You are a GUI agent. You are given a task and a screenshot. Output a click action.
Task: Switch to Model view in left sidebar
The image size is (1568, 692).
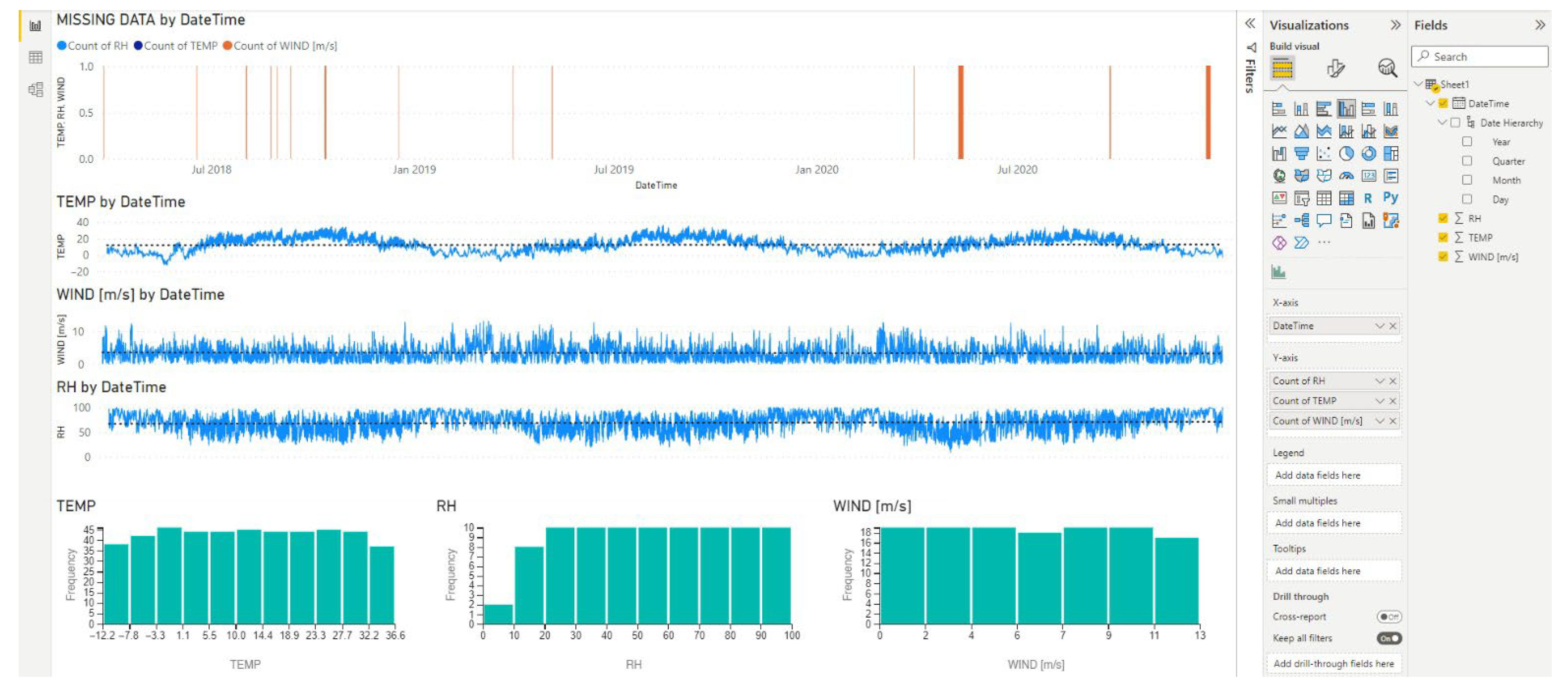(x=36, y=89)
